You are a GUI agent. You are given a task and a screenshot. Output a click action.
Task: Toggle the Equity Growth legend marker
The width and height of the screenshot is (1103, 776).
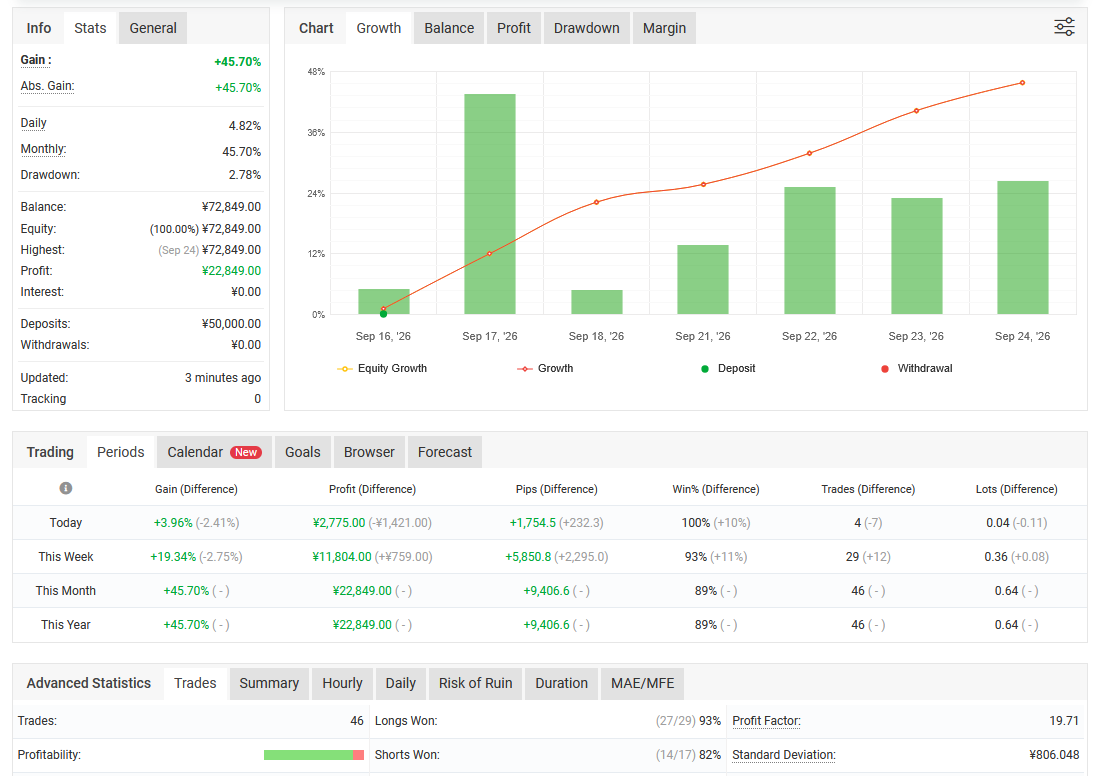(345, 369)
